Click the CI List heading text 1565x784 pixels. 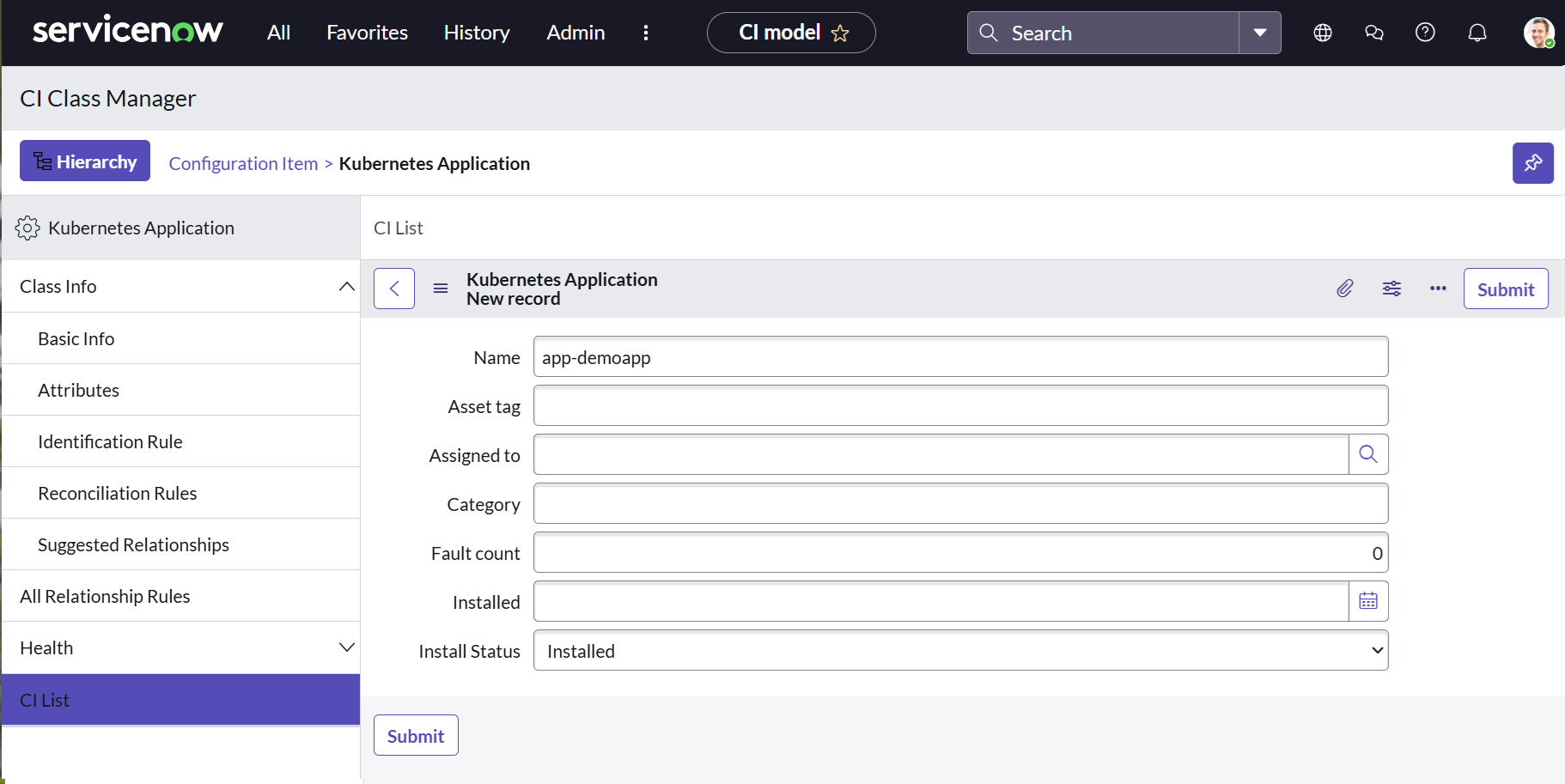point(399,228)
